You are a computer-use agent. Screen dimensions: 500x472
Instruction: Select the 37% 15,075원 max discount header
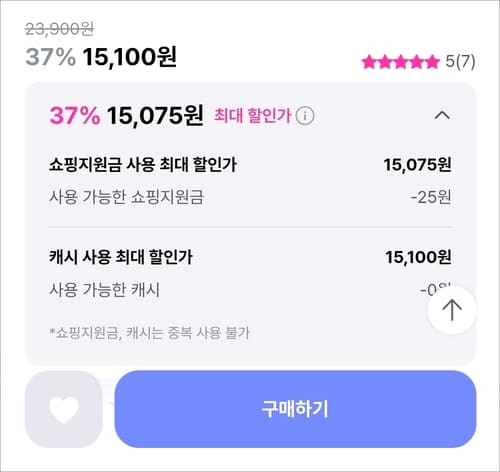click(126, 116)
